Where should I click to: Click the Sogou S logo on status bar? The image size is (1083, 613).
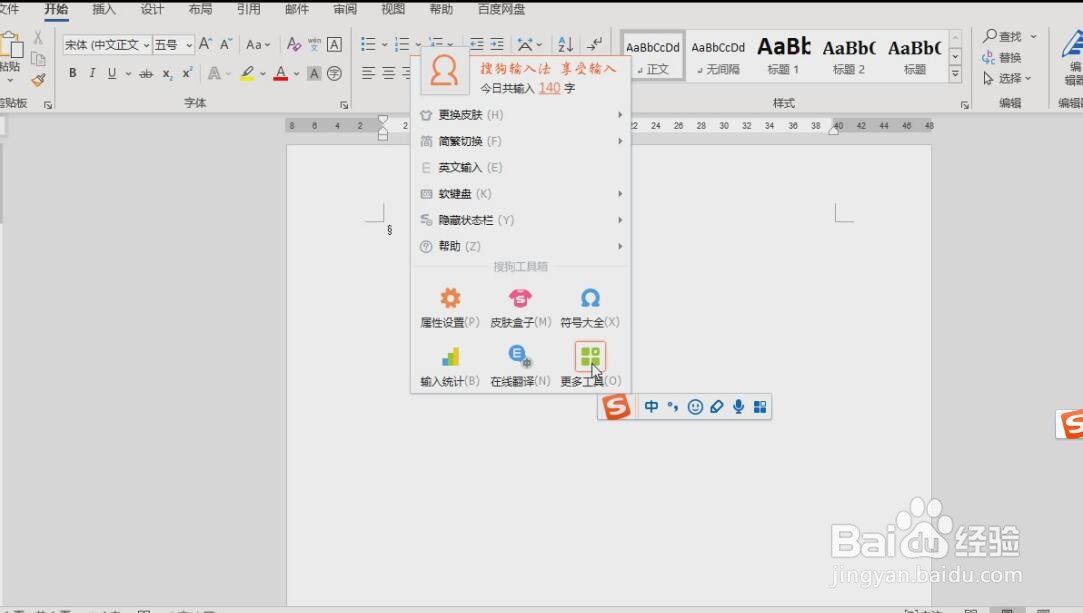click(x=615, y=407)
